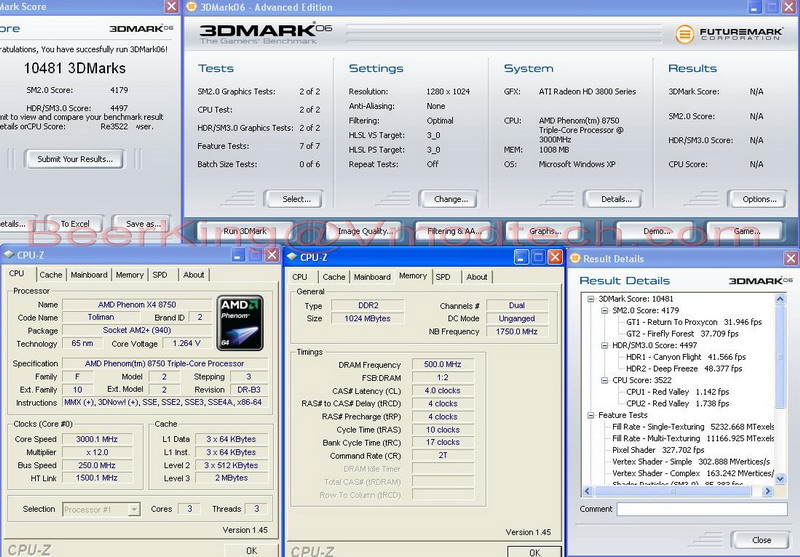Click Select... under Tests
Image resolution: width=800 pixels, height=557 pixels.
(294, 199)
